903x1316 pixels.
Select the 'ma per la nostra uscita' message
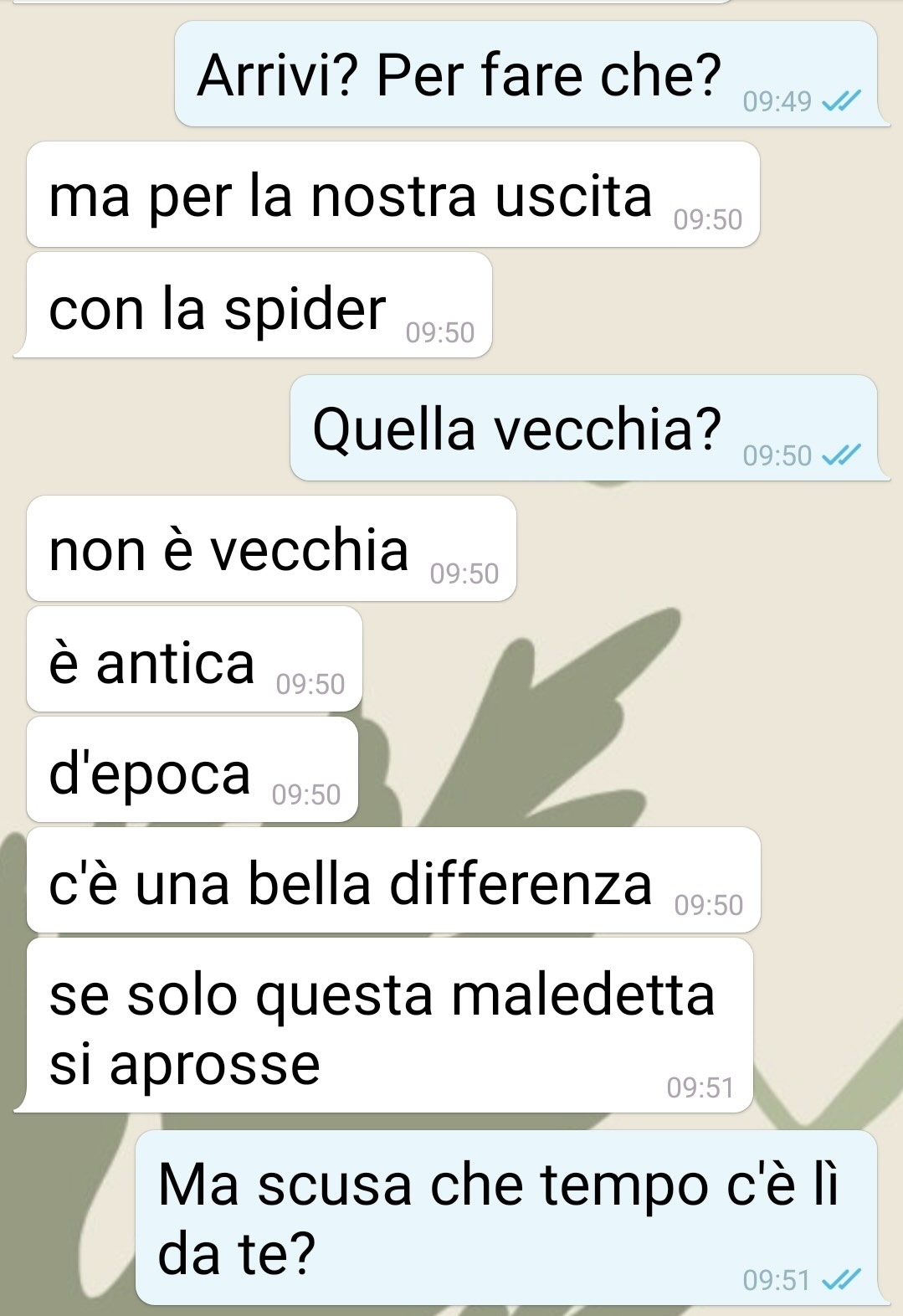(393, 194)
